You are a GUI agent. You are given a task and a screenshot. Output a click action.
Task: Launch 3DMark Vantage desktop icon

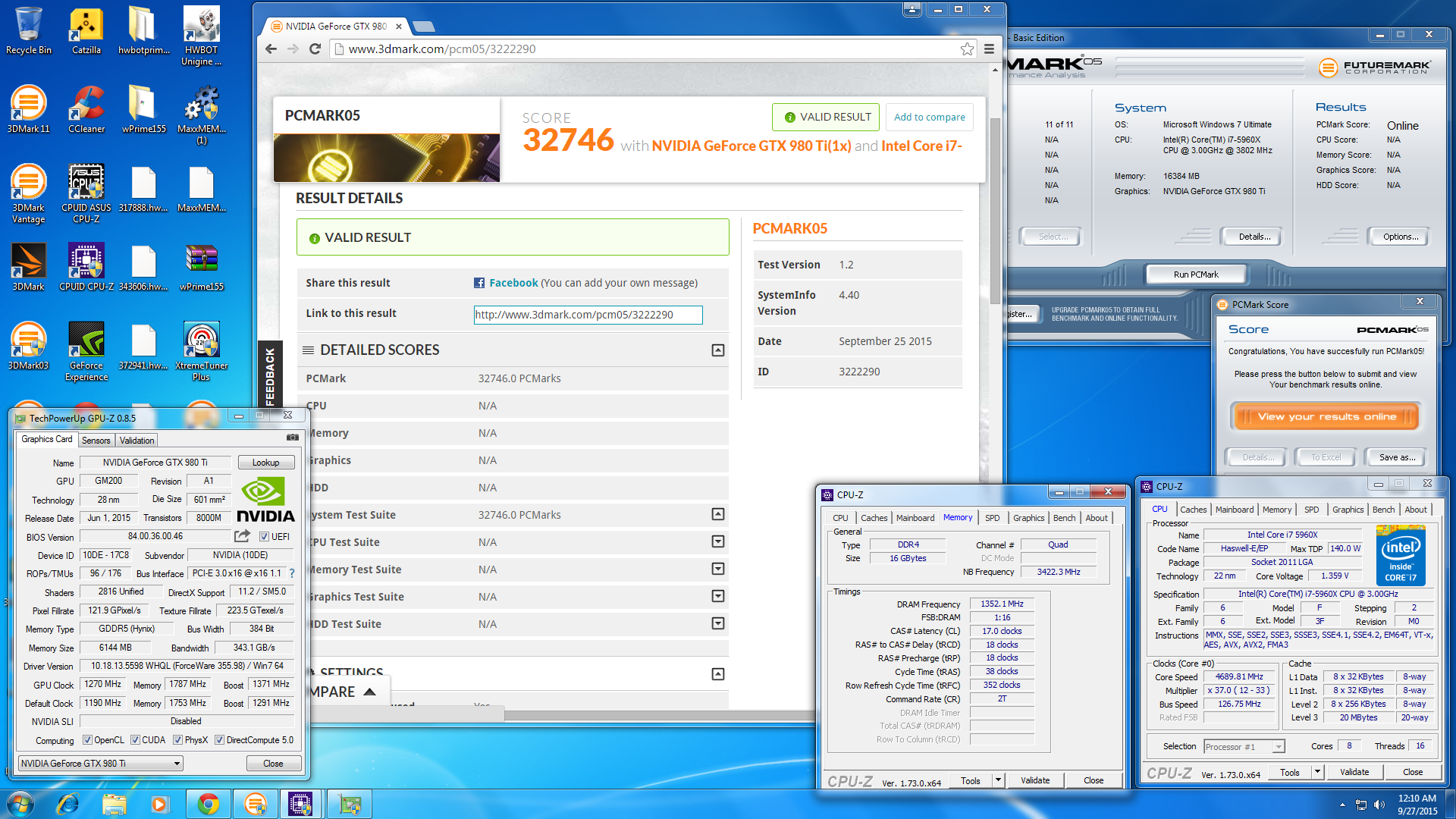[28, 193]
